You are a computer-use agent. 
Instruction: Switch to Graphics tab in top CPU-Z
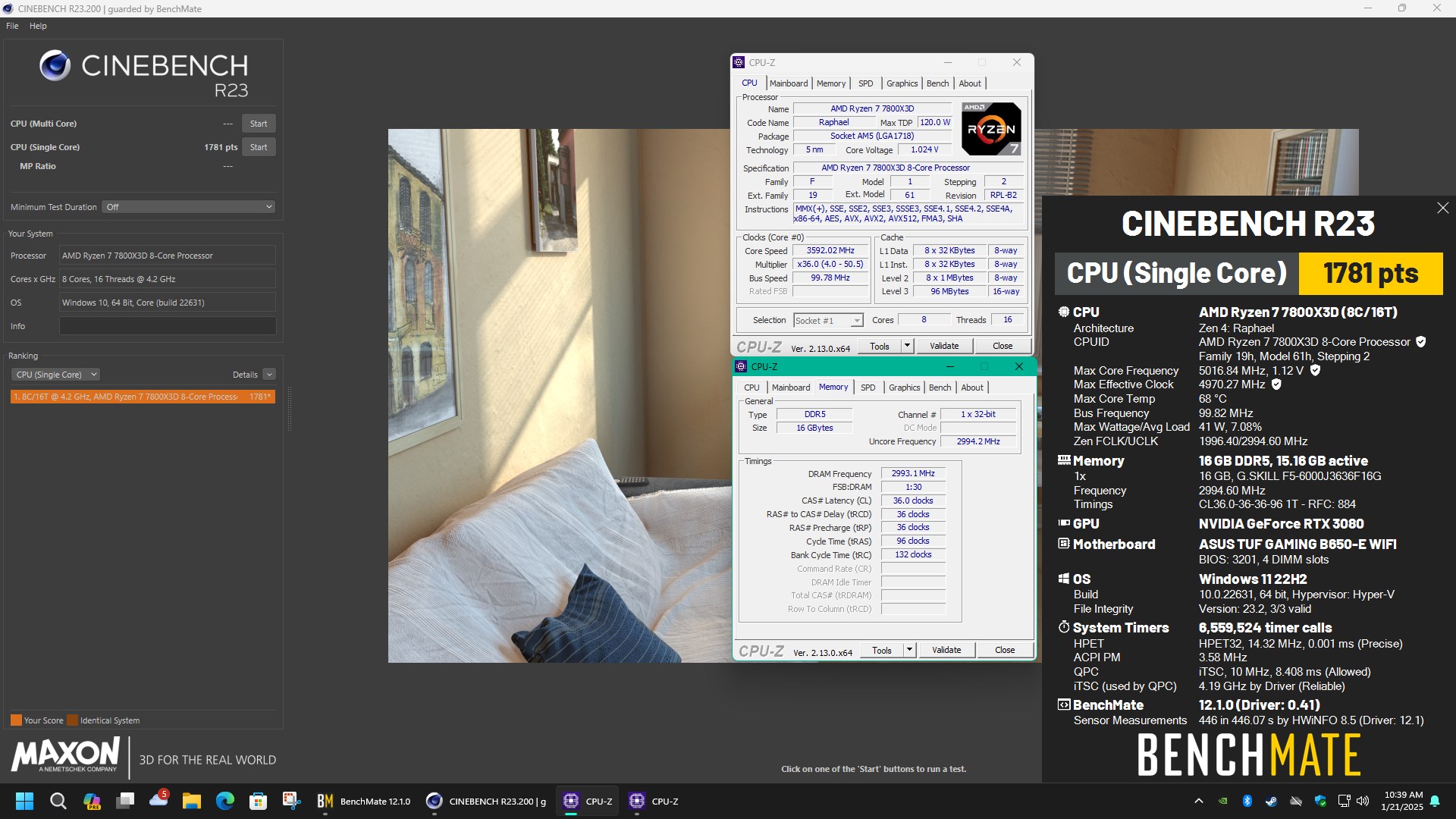point(902,83)
